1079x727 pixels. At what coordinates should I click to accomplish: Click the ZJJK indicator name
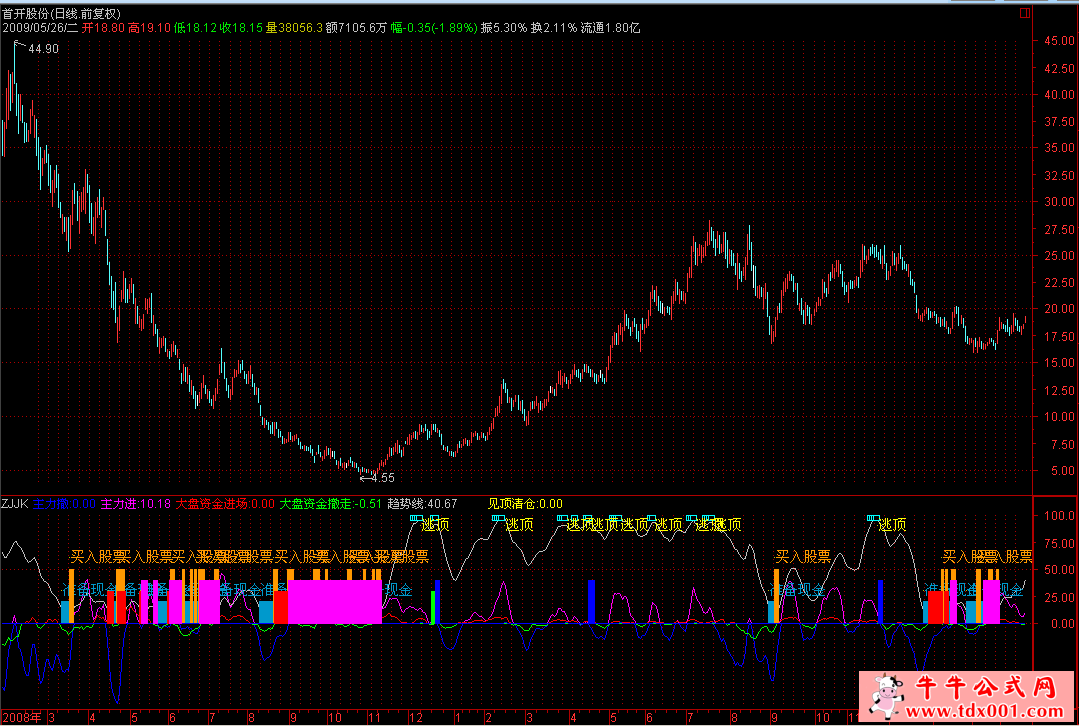(x=15, y=504)
